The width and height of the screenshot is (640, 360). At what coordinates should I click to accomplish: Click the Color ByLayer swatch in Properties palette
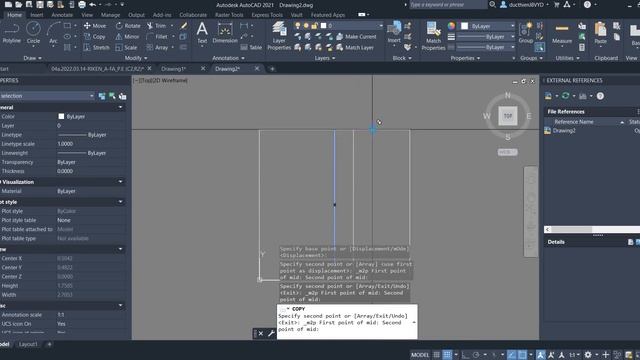(61, 116)
